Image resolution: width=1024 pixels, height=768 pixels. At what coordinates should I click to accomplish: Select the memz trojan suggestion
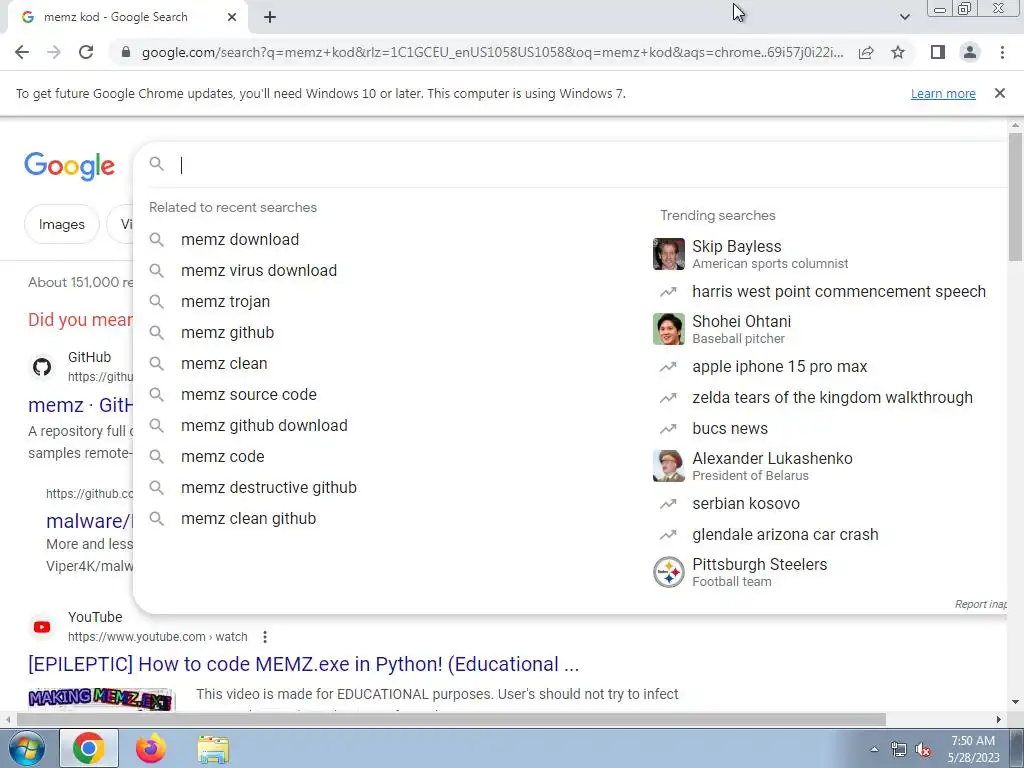coord(225,302)
